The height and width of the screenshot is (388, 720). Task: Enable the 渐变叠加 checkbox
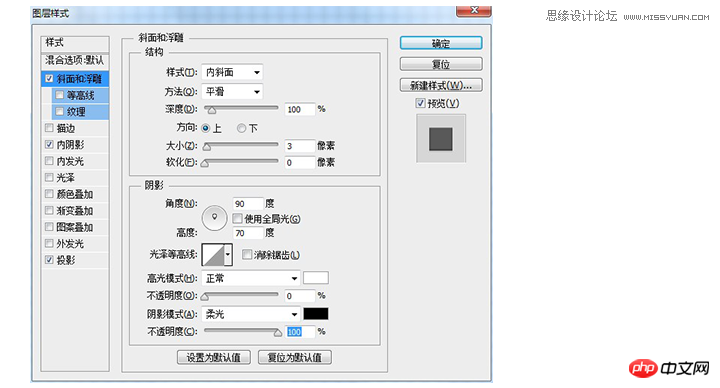click(49, 210)
